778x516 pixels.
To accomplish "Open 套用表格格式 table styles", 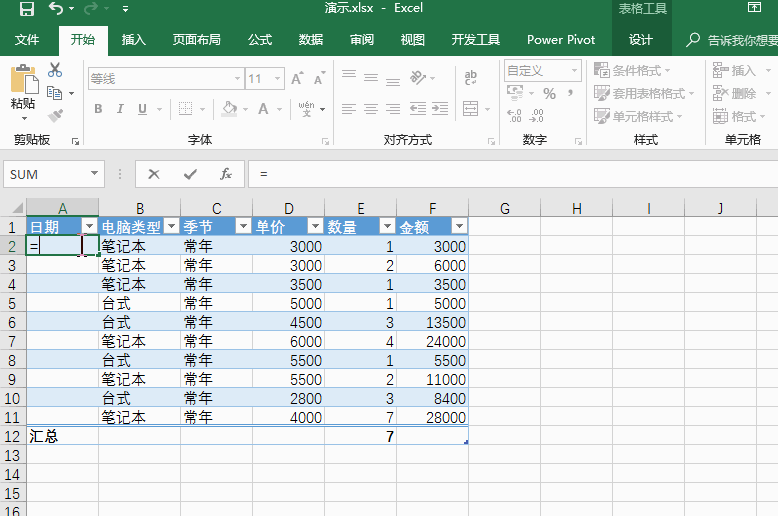I will point(644,93).
